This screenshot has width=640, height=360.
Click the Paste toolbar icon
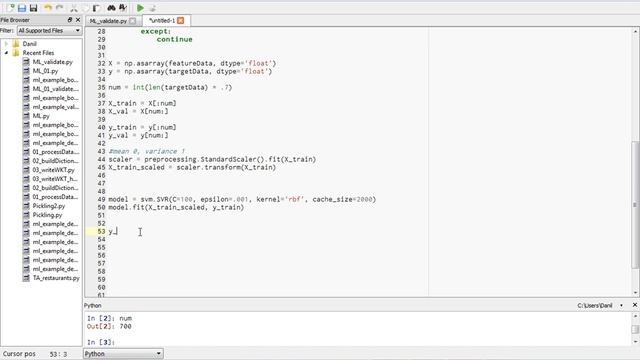tap(96, 8)
